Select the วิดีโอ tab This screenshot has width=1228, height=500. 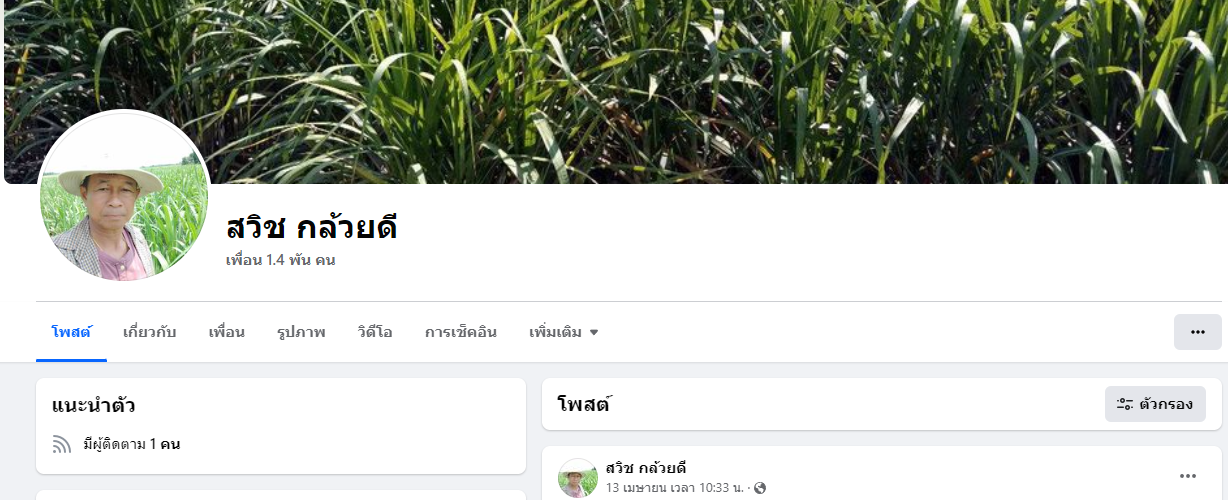pos(375,332)
